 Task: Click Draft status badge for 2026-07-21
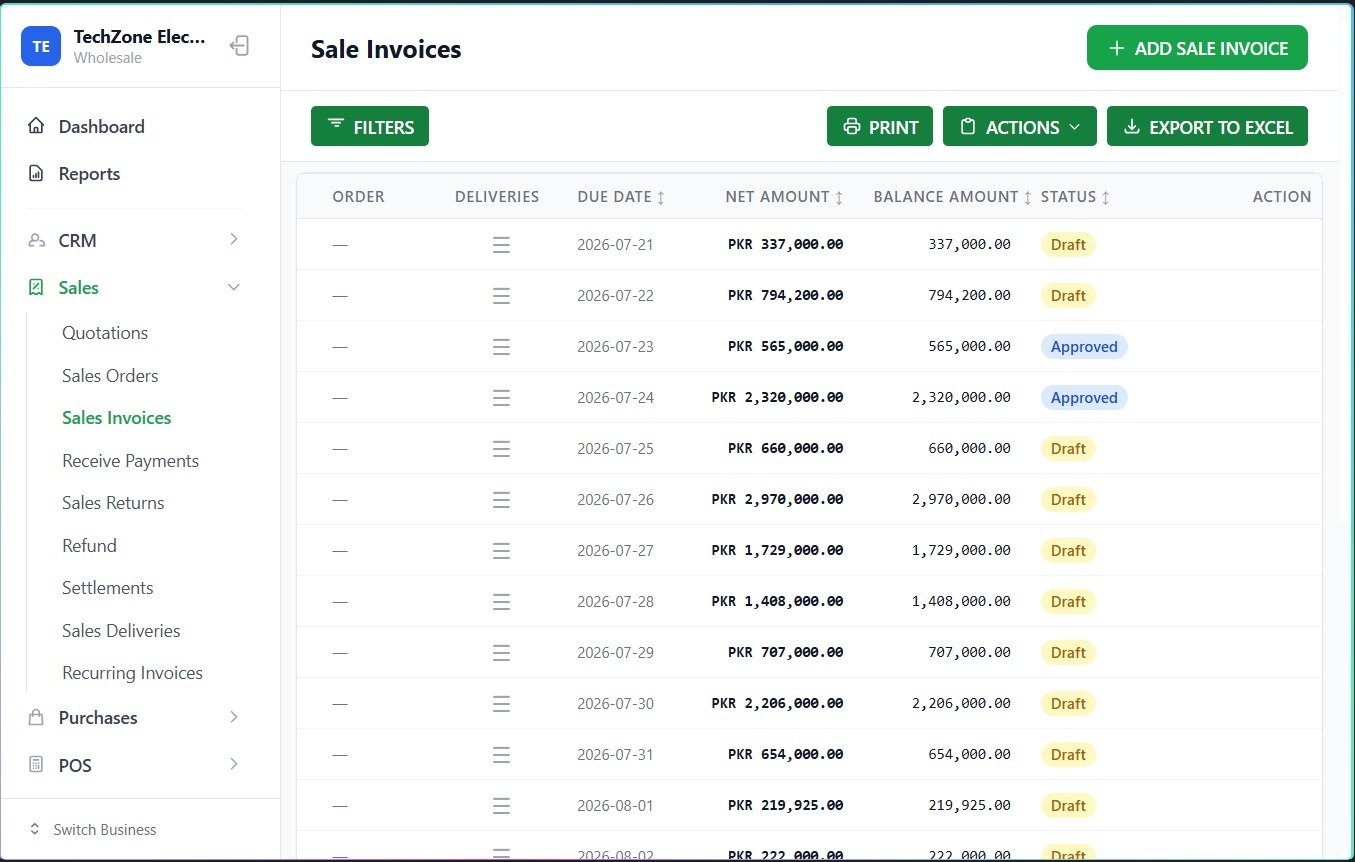pos(1068,245)
